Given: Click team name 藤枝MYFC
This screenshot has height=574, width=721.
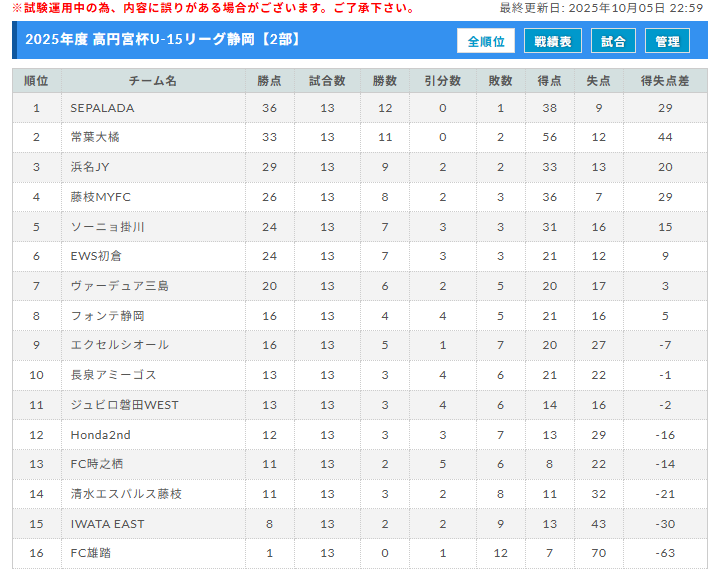Looking at the screenshot, I should coord(100,197).
